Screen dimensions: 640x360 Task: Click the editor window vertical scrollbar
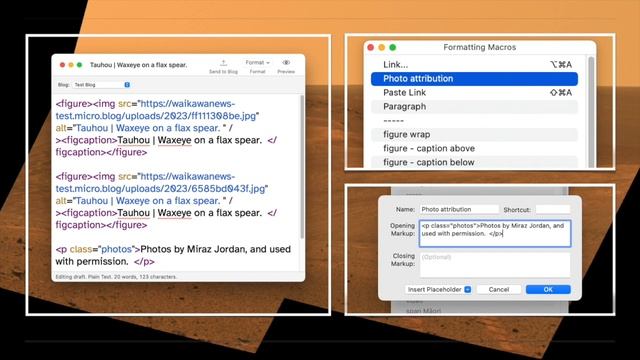(302, 167)
